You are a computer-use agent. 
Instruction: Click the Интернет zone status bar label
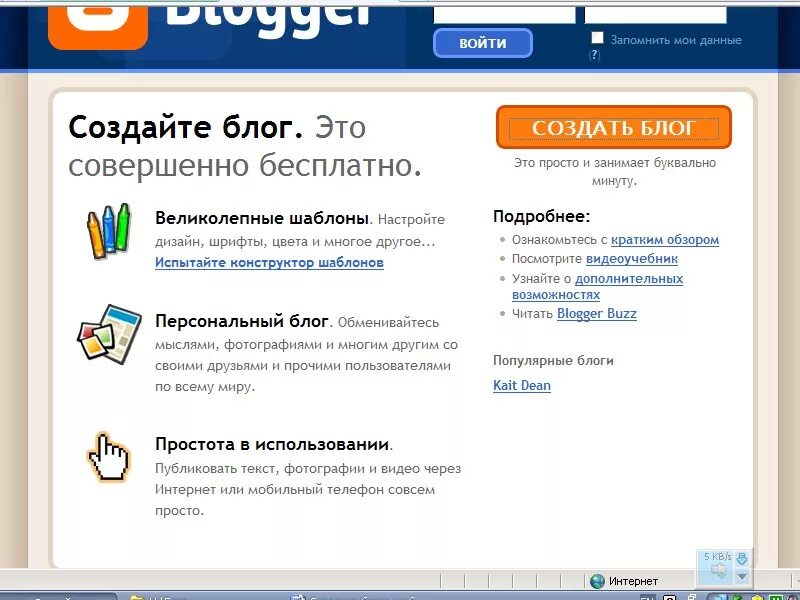click(633, 581)
